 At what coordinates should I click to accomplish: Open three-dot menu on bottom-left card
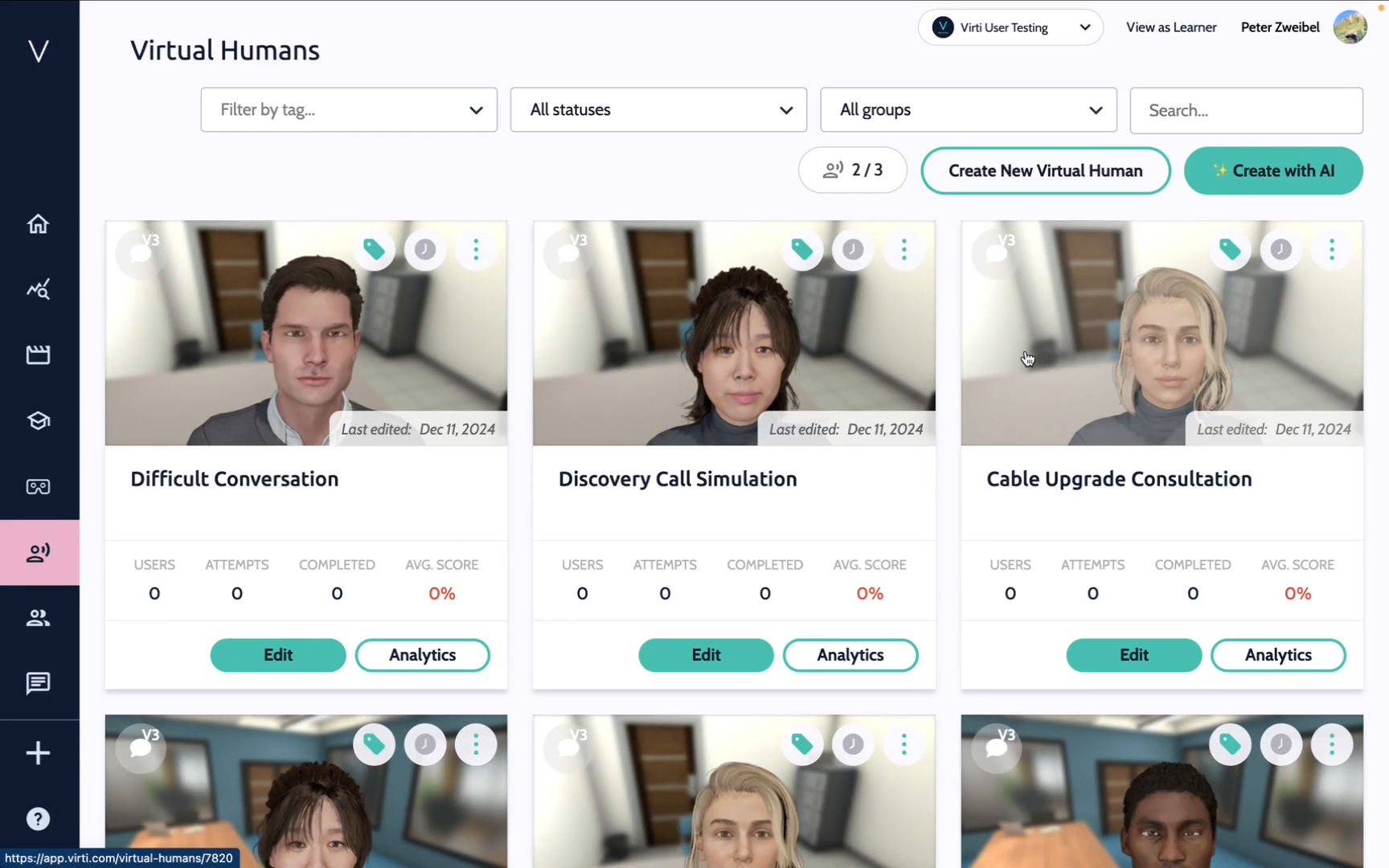476,745
